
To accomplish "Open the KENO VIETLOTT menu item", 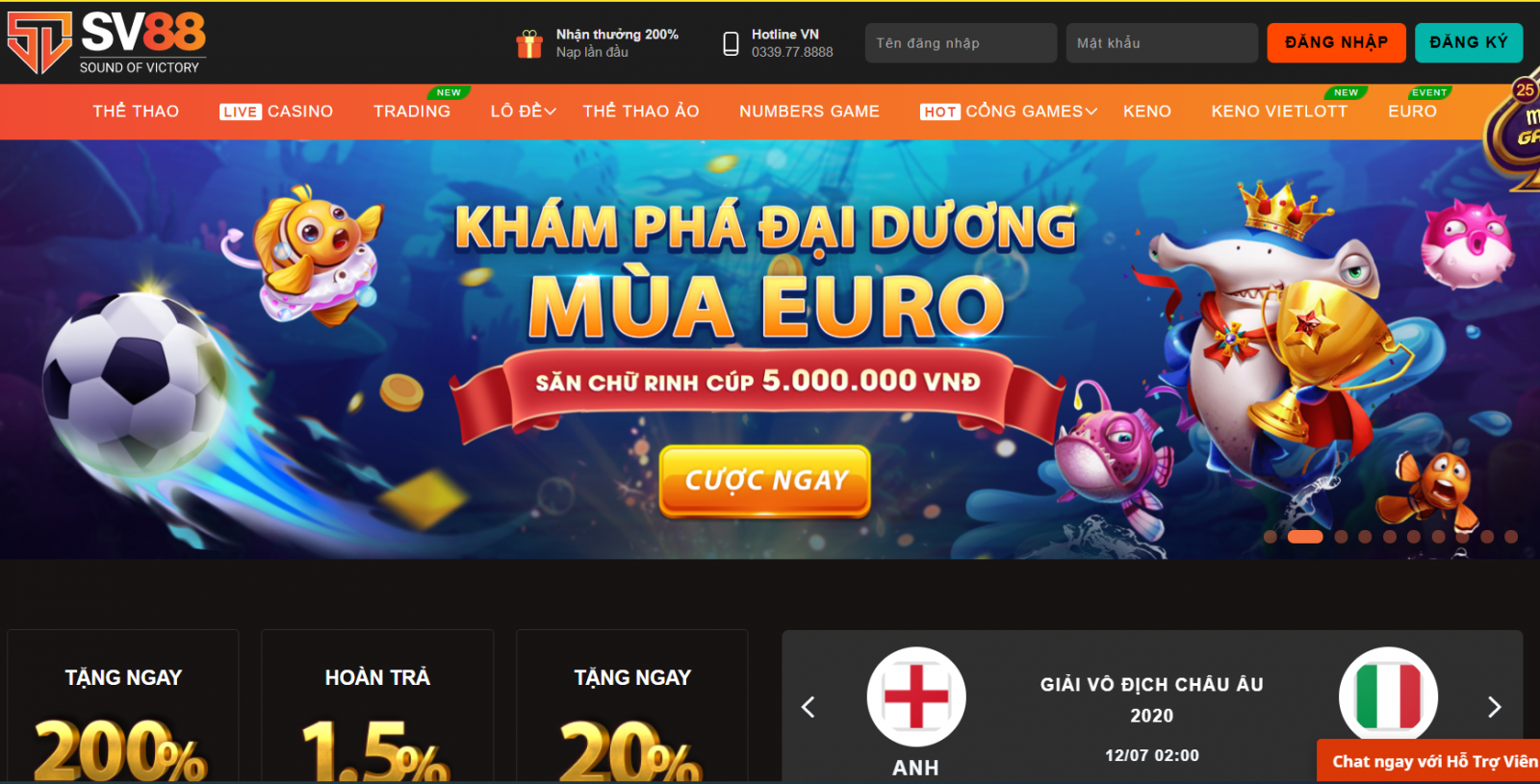I will pos(1279,112).
